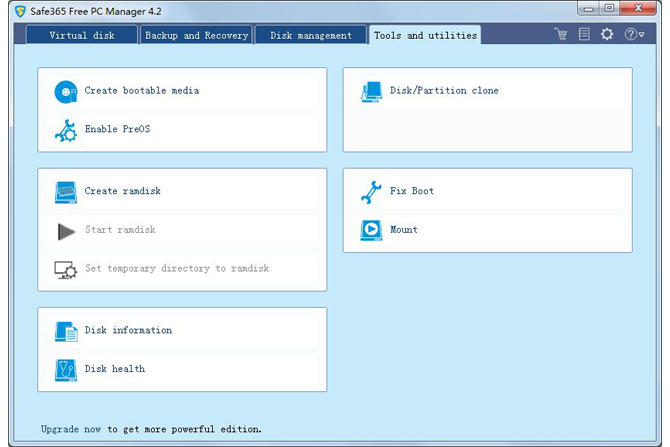Click the Create bootable media disc icon
Viewport: 670px width, 447px height.
(66, 91)
